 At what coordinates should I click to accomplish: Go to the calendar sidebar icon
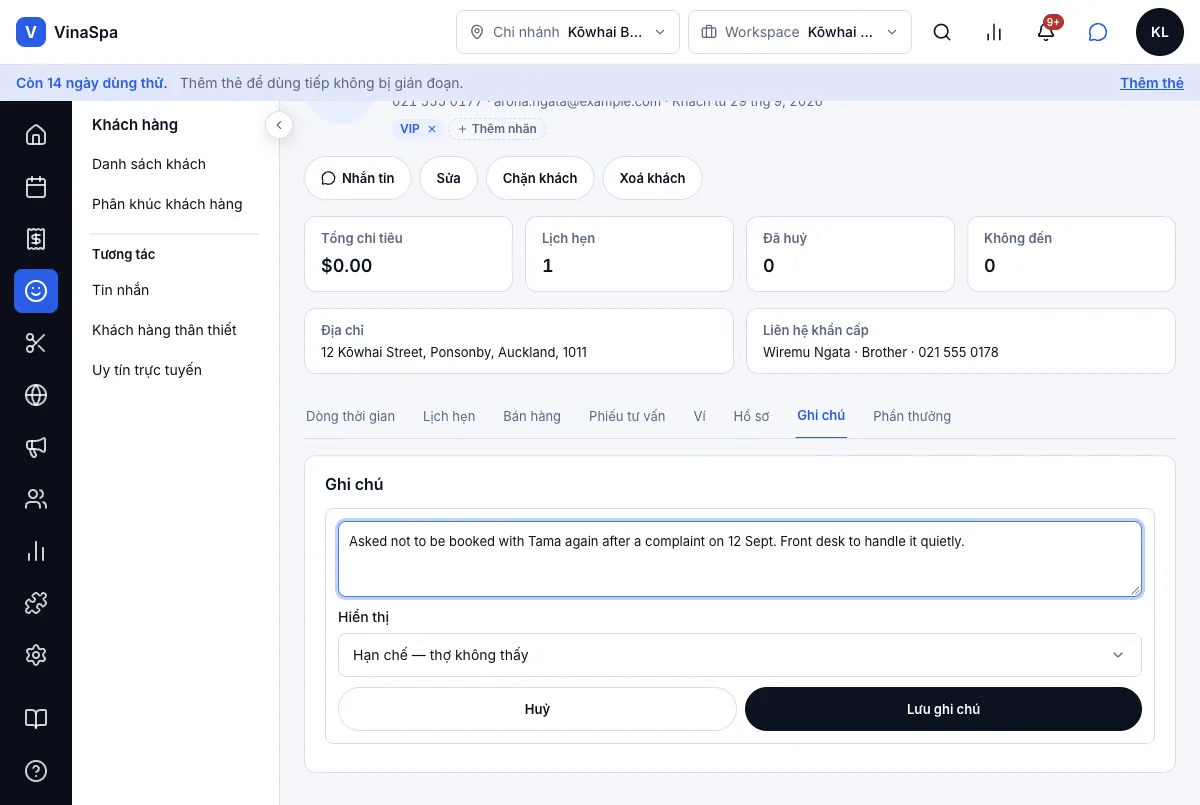36,187
